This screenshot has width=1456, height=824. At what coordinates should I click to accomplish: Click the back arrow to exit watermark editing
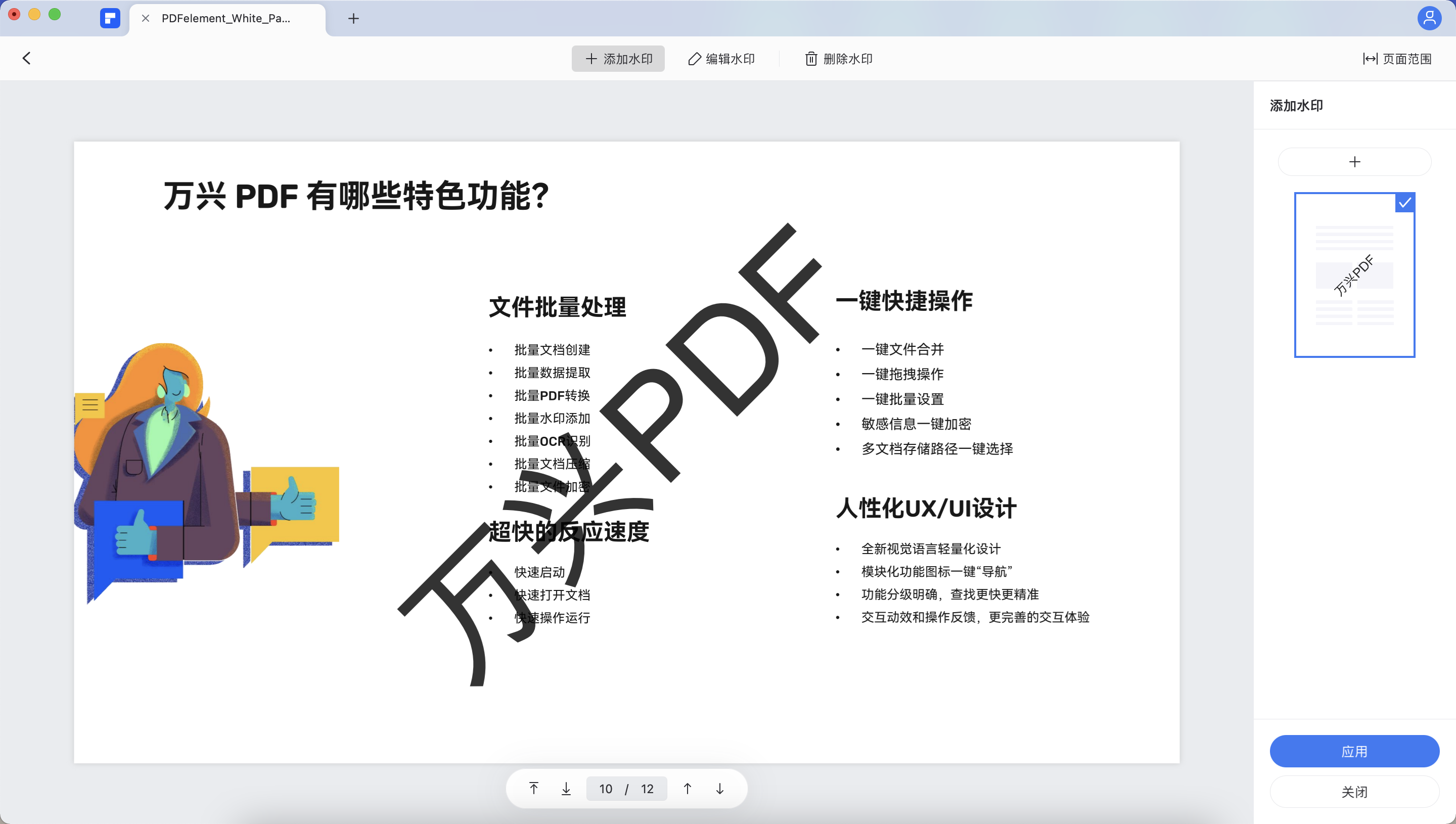tap(27, 58)
